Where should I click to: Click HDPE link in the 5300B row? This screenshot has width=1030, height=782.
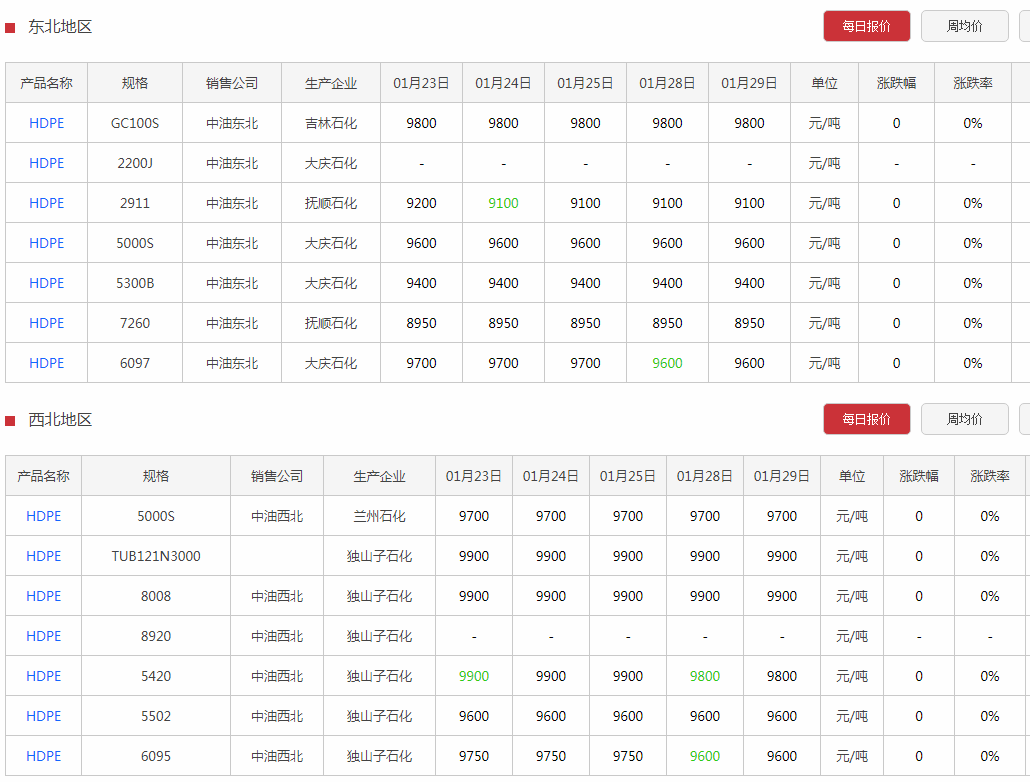pyautogui.click(x=47, y=283)
